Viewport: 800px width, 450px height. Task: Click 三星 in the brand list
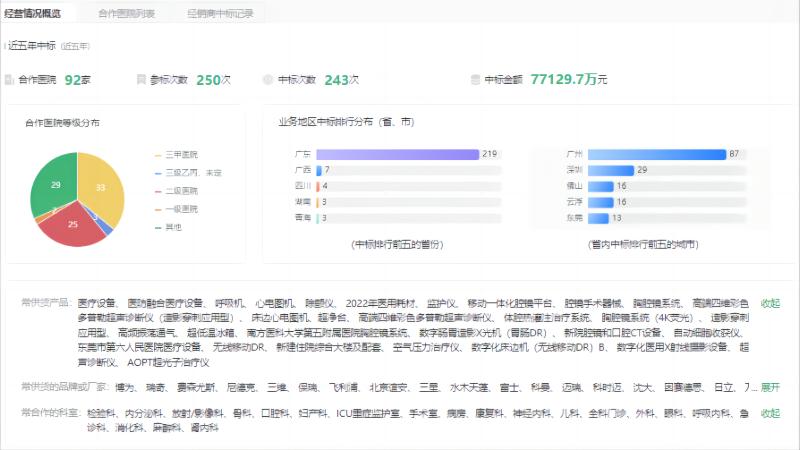[x=429, y=388]
